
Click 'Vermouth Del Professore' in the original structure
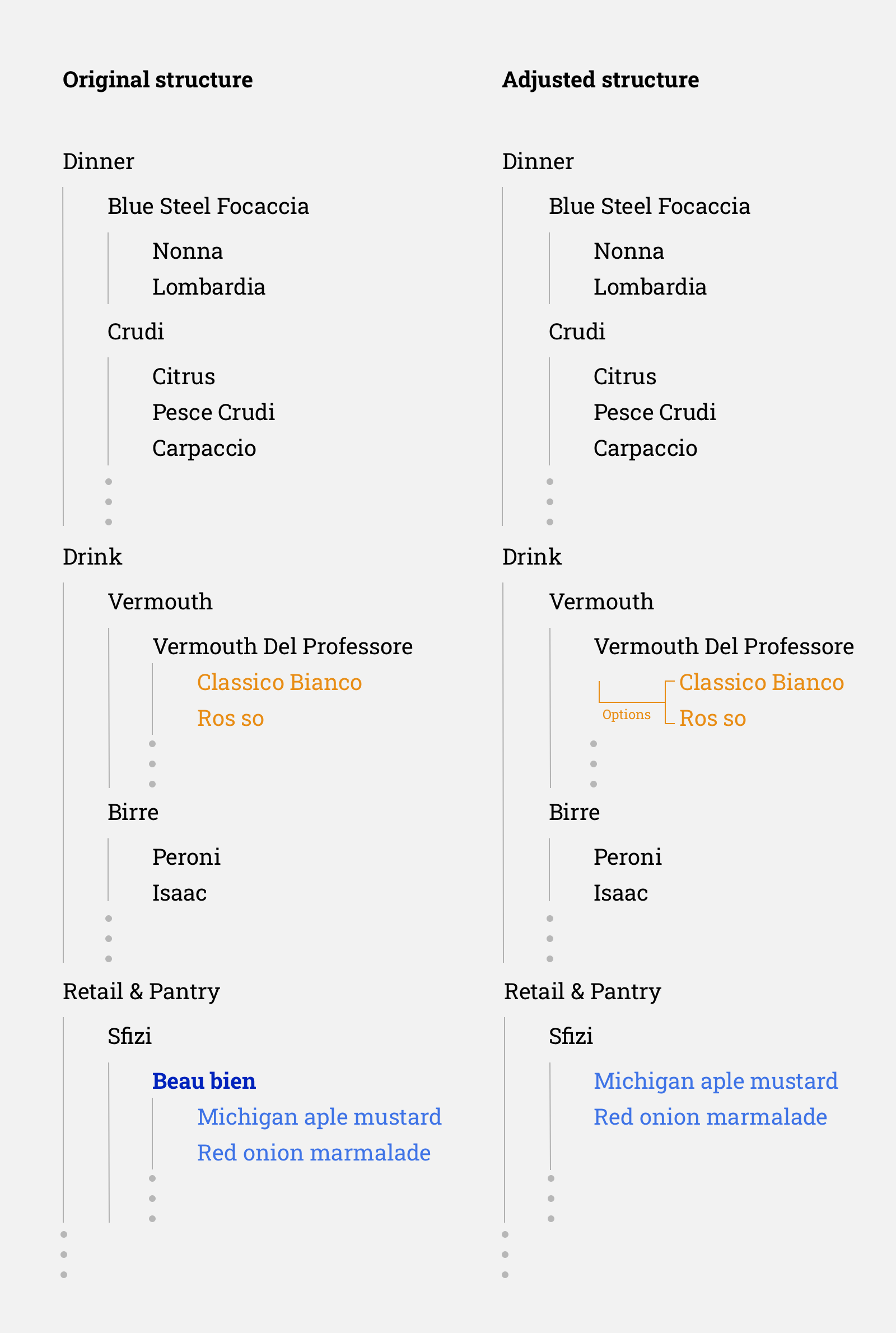pos(282,646)
